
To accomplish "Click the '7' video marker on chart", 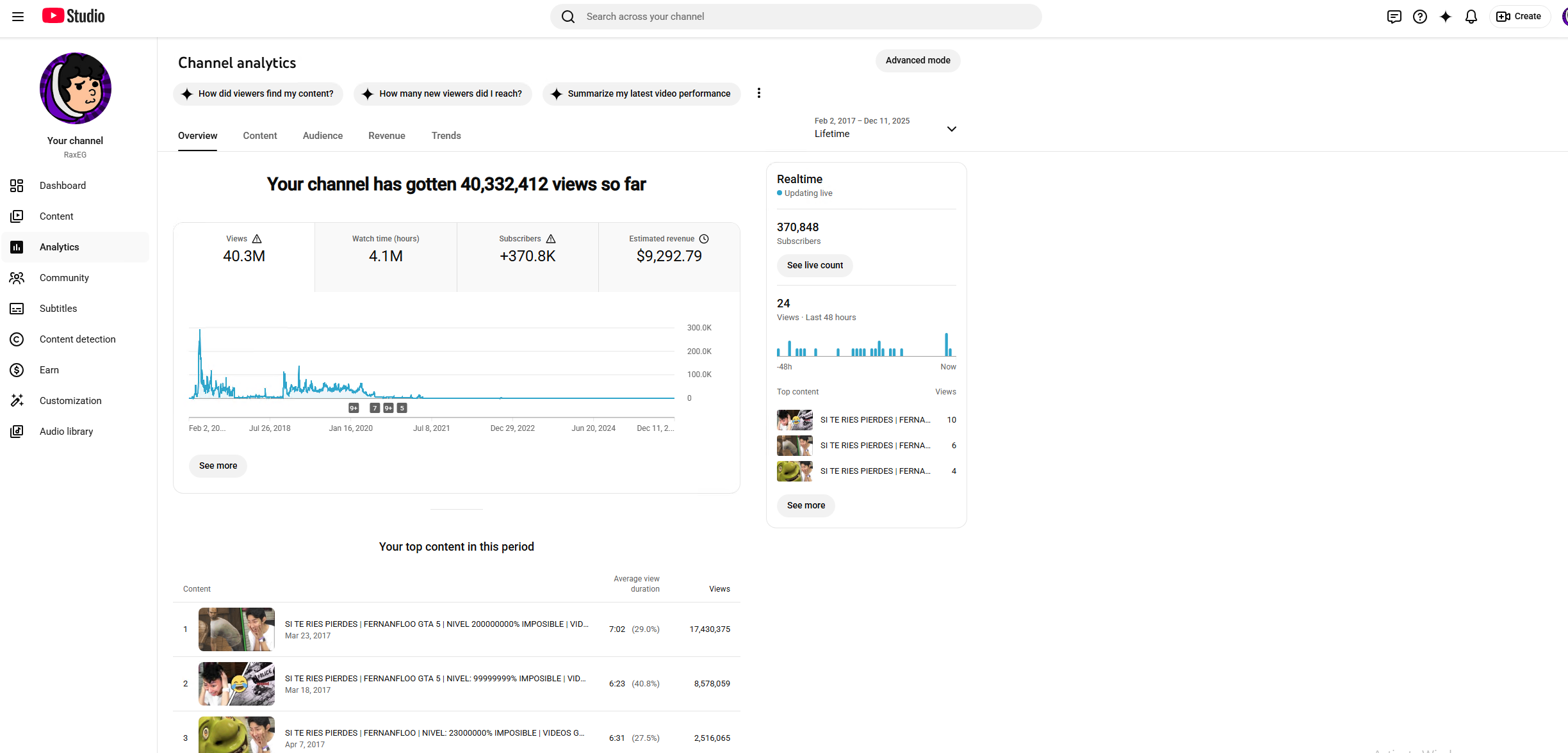I will [x=375, y=409].
